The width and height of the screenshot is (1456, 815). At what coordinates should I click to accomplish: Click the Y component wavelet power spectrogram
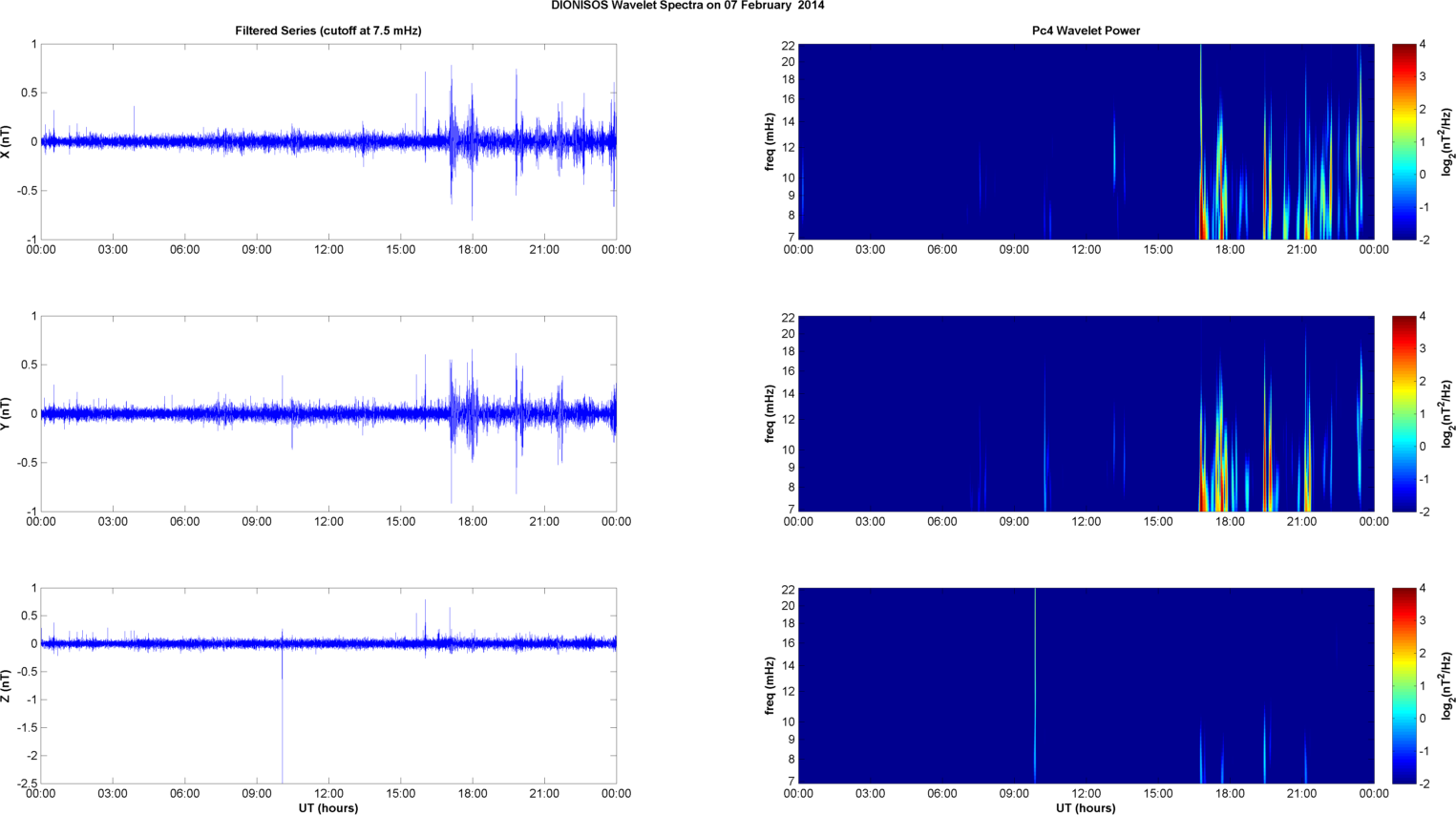click(x=1086, y=413)
